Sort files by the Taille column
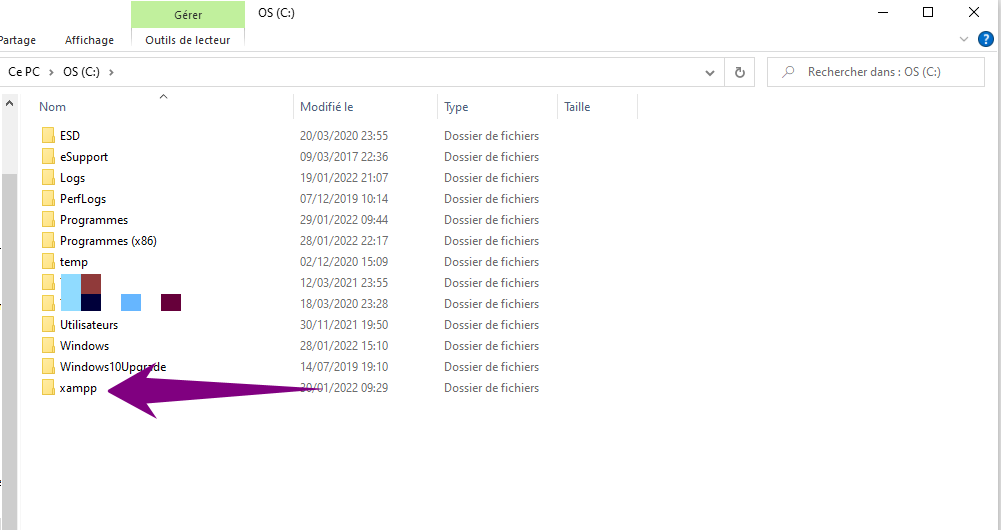 click(x=577, y=107)
